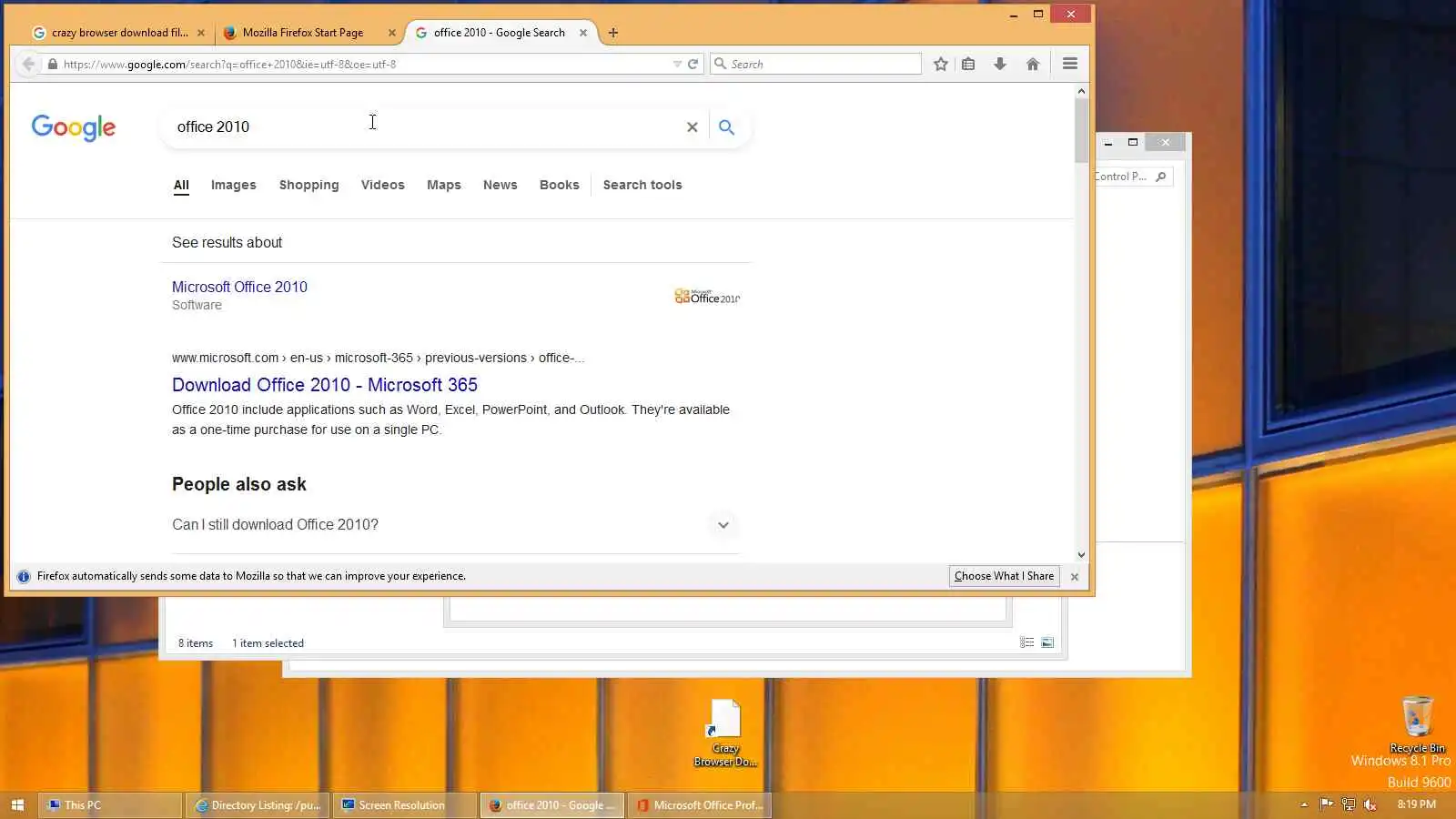Viewport: 1456px width, 819px height.
Task: Select the Crazy Browser Download desktop shortcut
Action: coord(725,733)
